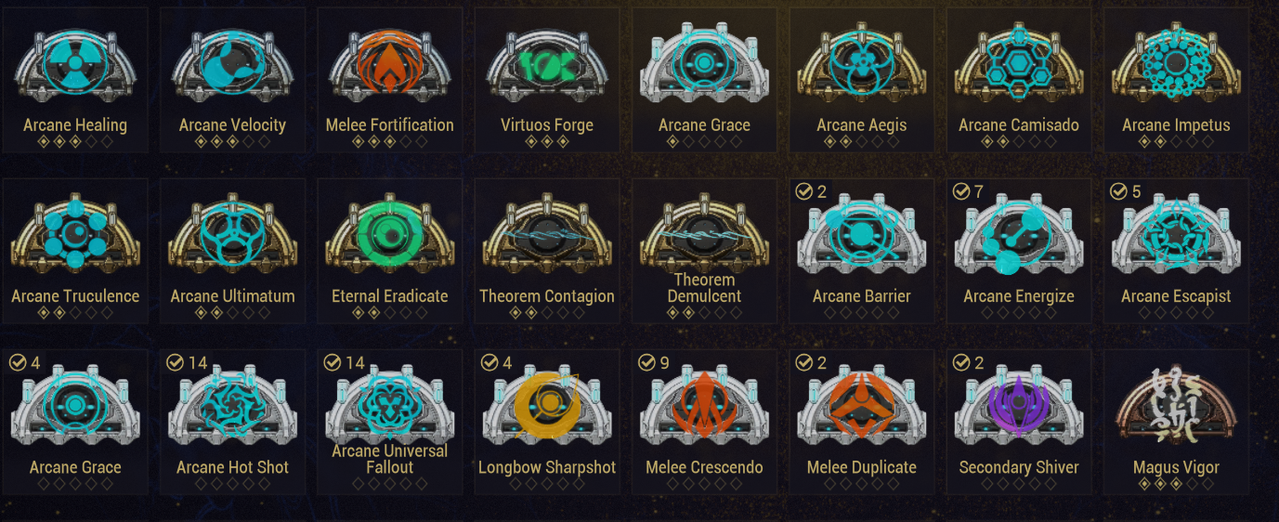This screenshot has width=1279, height=522.
Task: Toggle the checkmark on Arcane Barrier
Action: coord(803,191)
